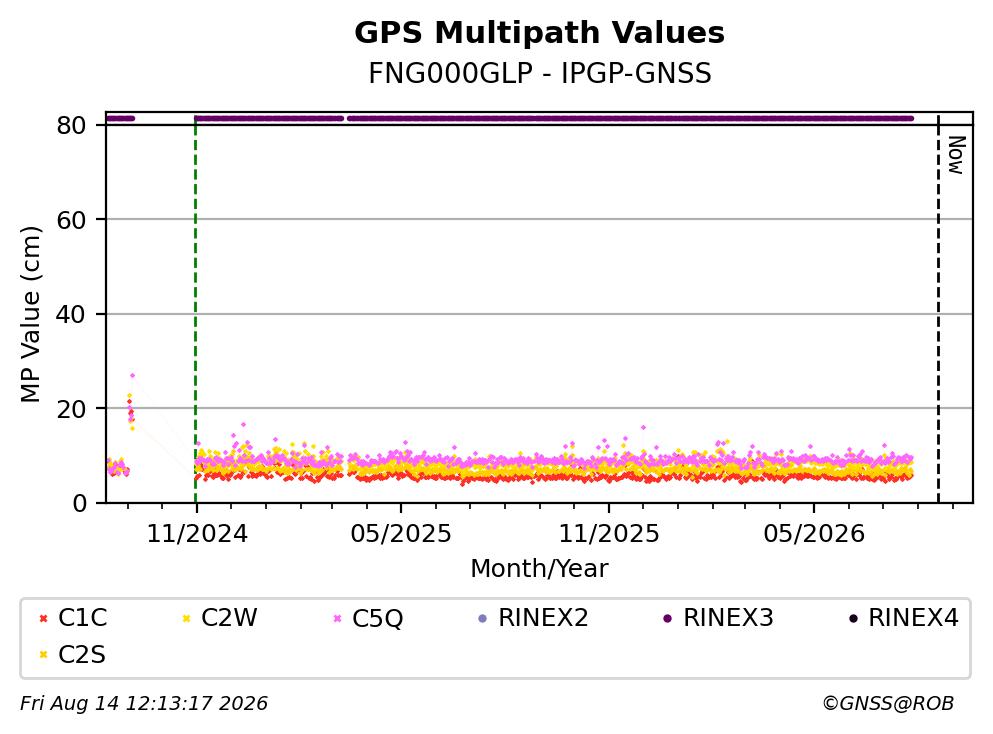Select the C1C legend label
This screenshot has width=993, height=734.
tap(82, 617)
